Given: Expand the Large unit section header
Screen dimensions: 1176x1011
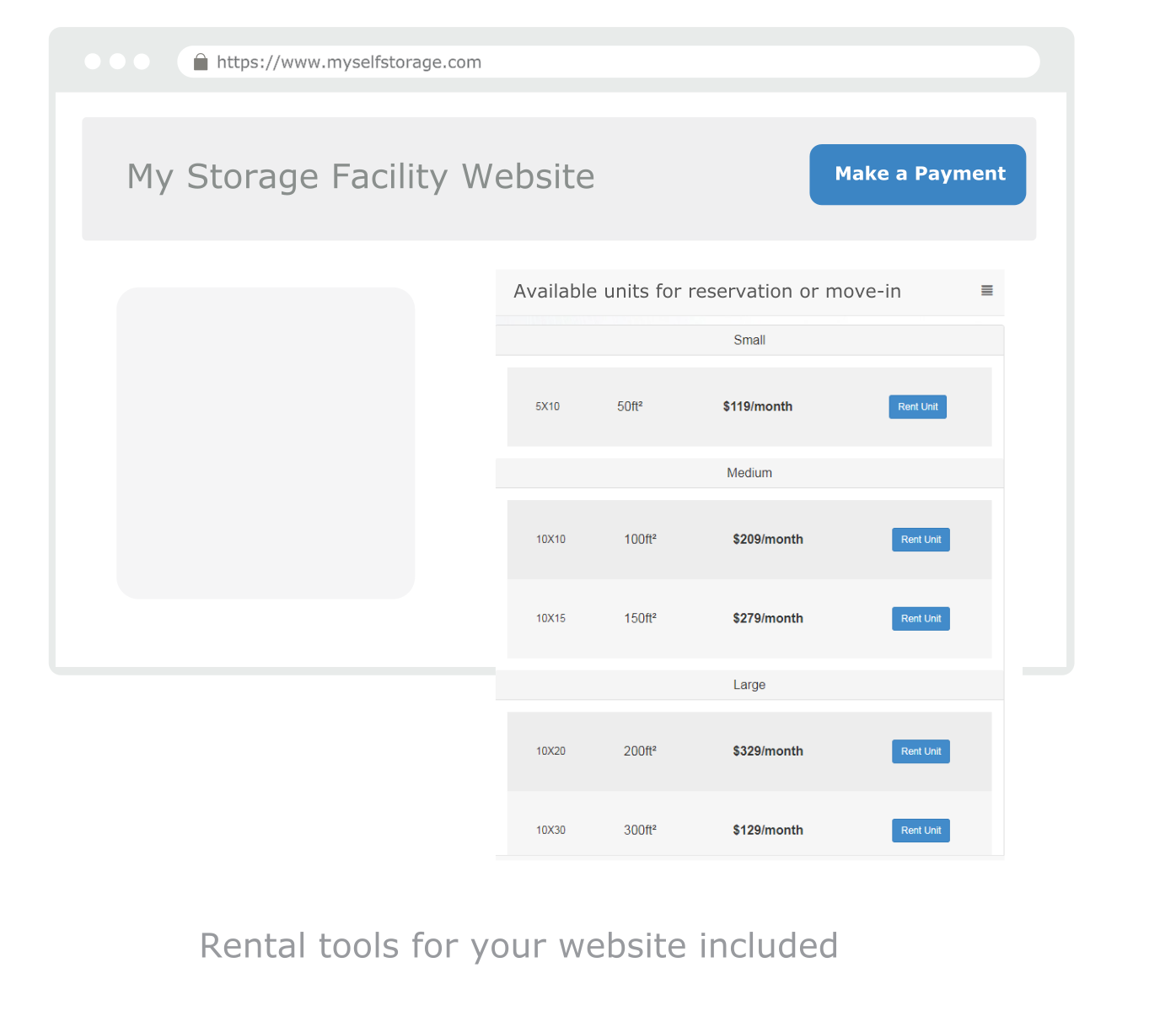Looking at the screenshot, I should point(749,685).
